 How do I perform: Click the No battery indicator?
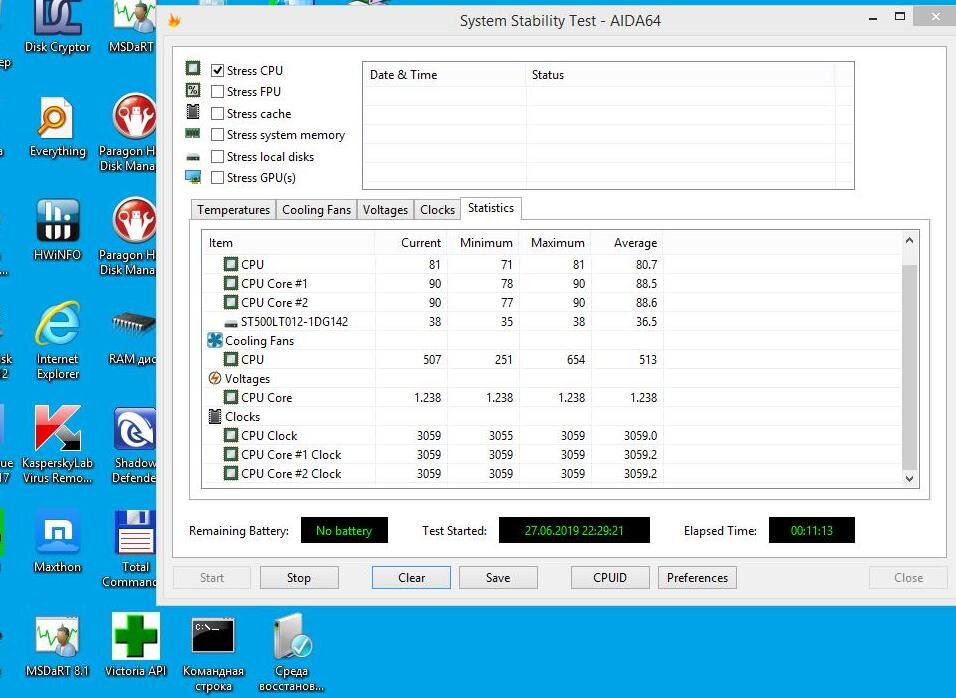(x=344, y=530)
